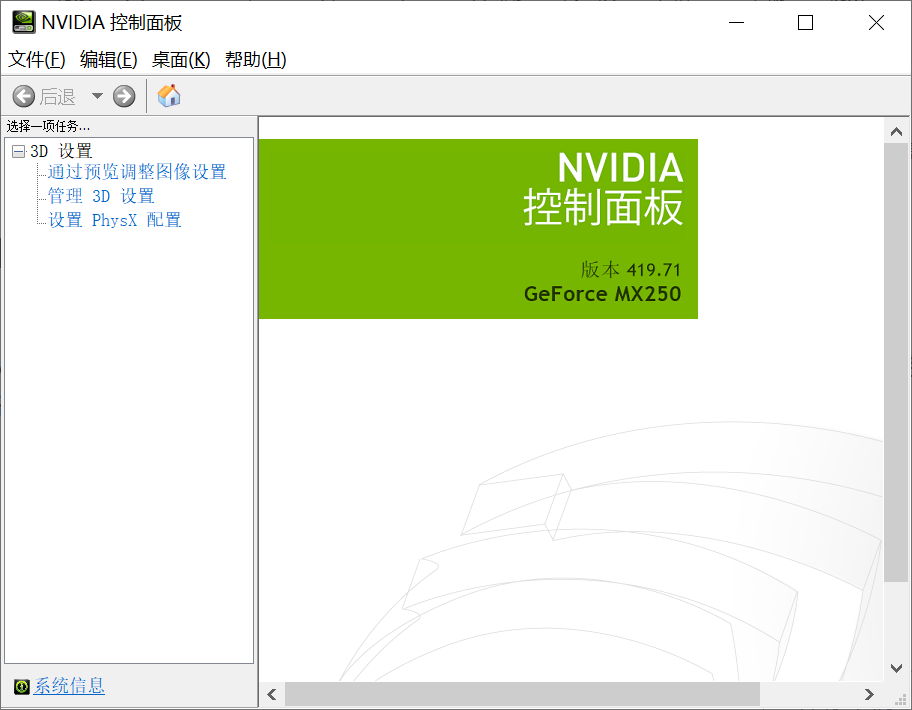Click the horizontal scrollbar left arrow
The image size is (912, 710).
(272, 694)
